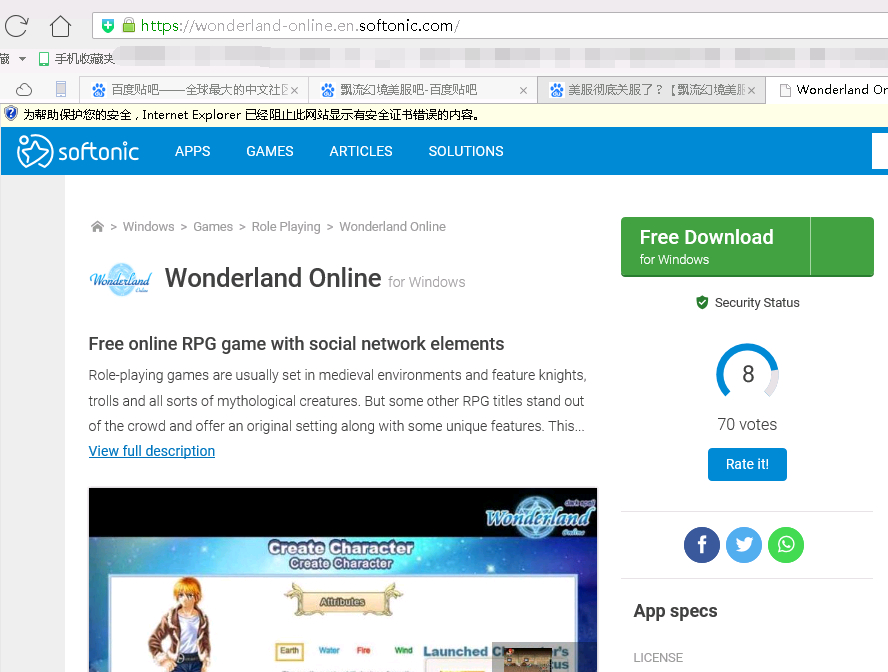Close the 飘流幻境美服吧 tab
This screenshot has height=672, width=888.
coord(523,90)
